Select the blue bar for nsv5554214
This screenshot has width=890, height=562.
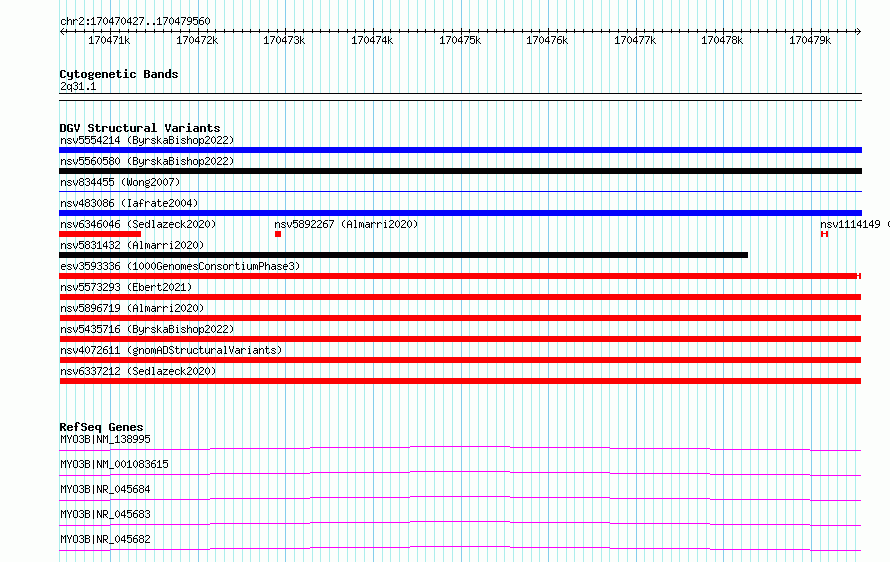pyautogui.click(x=460, y=150)
